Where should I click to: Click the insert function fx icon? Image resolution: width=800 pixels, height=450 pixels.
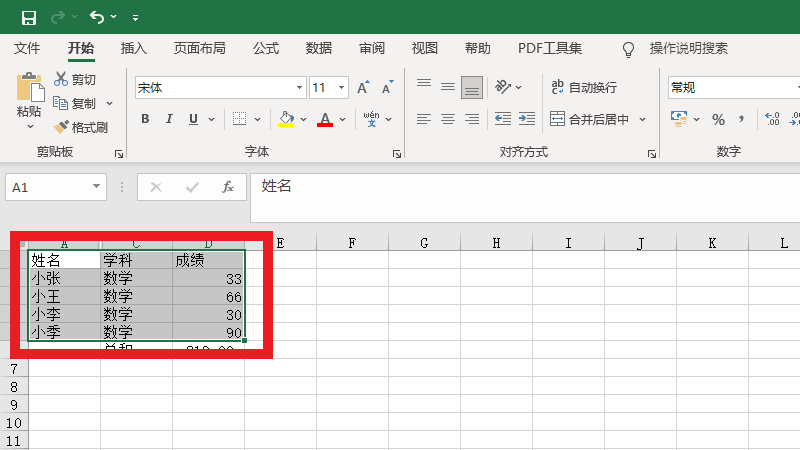click(x=227, y=187)
